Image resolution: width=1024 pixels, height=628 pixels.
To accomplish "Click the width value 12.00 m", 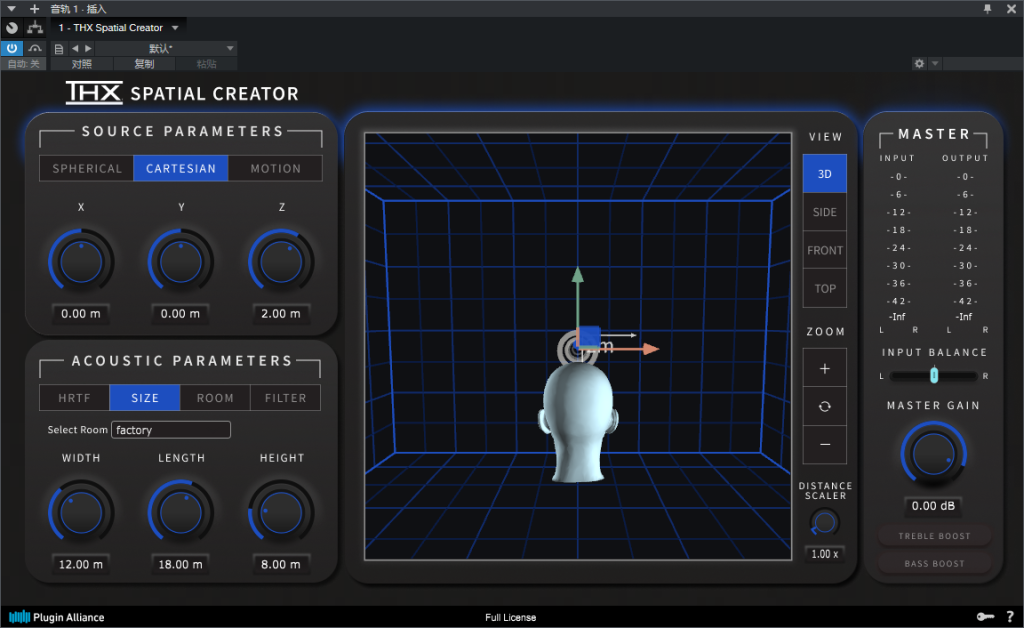I will (x=81, y=565).
